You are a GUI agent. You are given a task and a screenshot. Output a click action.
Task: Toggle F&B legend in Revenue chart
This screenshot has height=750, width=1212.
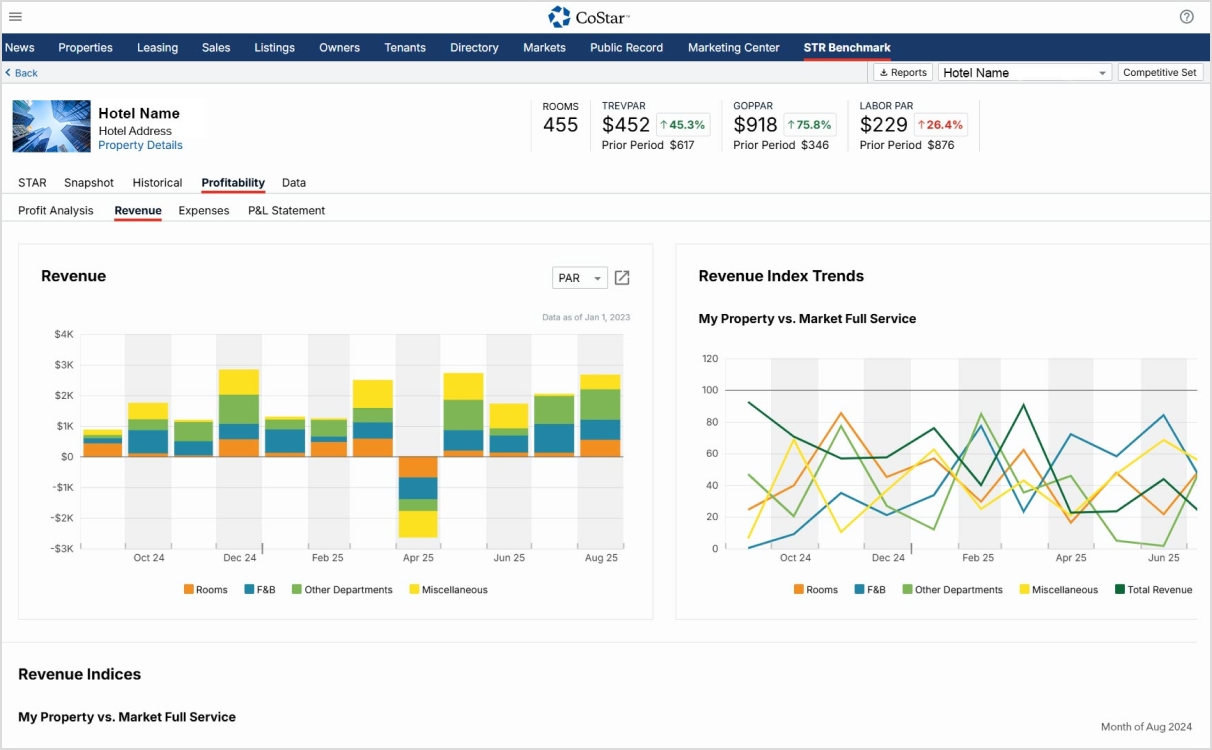tap(259, 590)
